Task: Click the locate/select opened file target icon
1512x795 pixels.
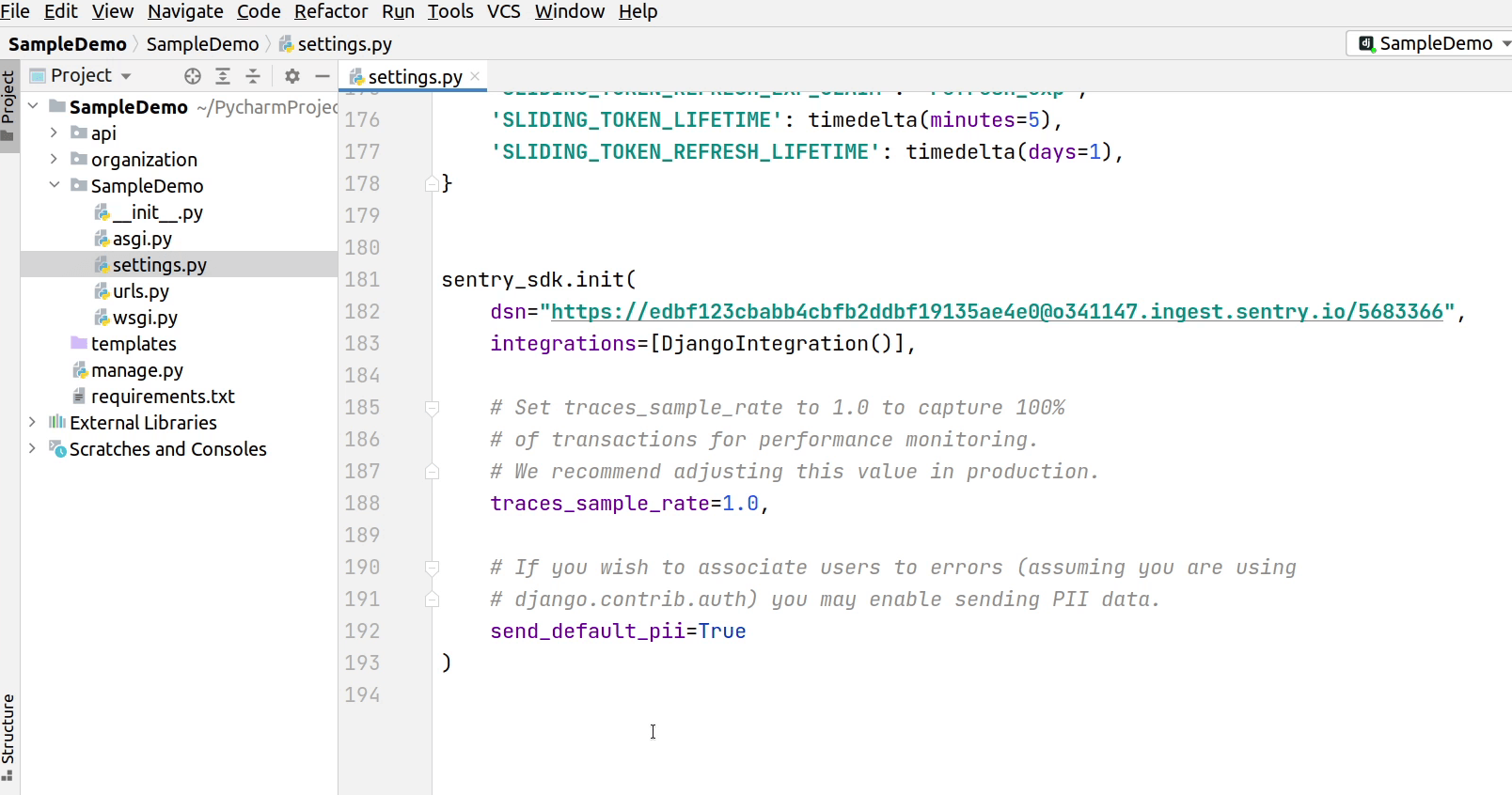Action: click(193, 76)
